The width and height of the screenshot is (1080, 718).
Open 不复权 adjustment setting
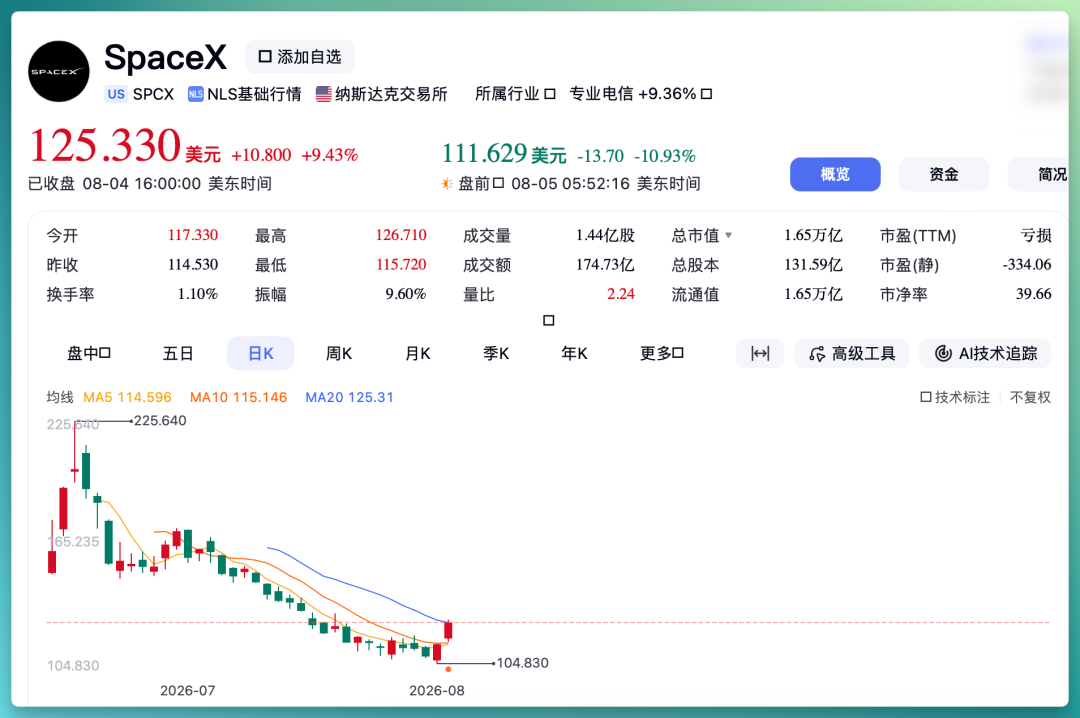[x=1030, y=398]
